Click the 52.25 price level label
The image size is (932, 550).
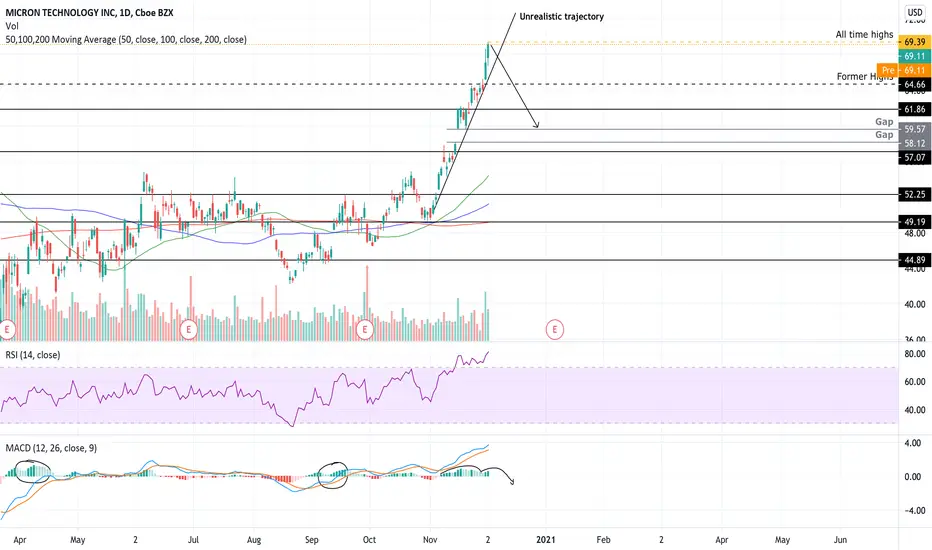(x=915, y=194)
